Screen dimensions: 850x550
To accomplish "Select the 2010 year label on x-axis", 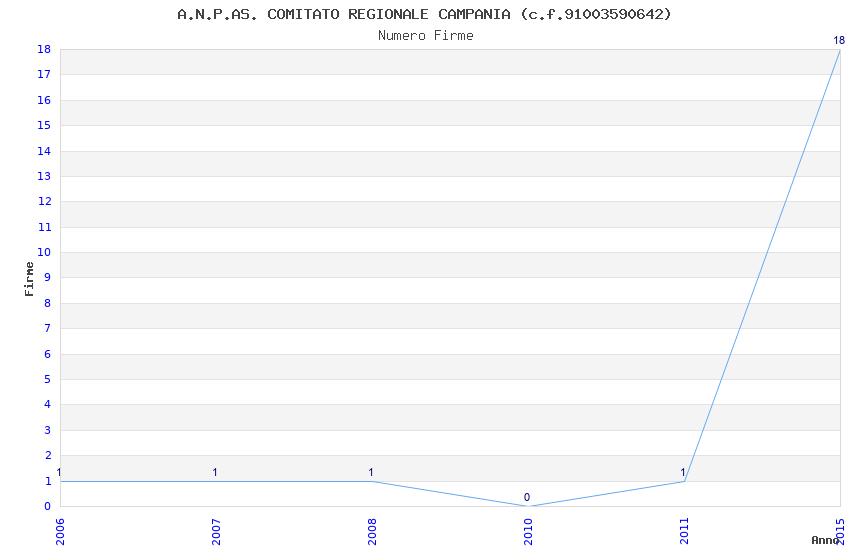I will (x=529, y=532).
